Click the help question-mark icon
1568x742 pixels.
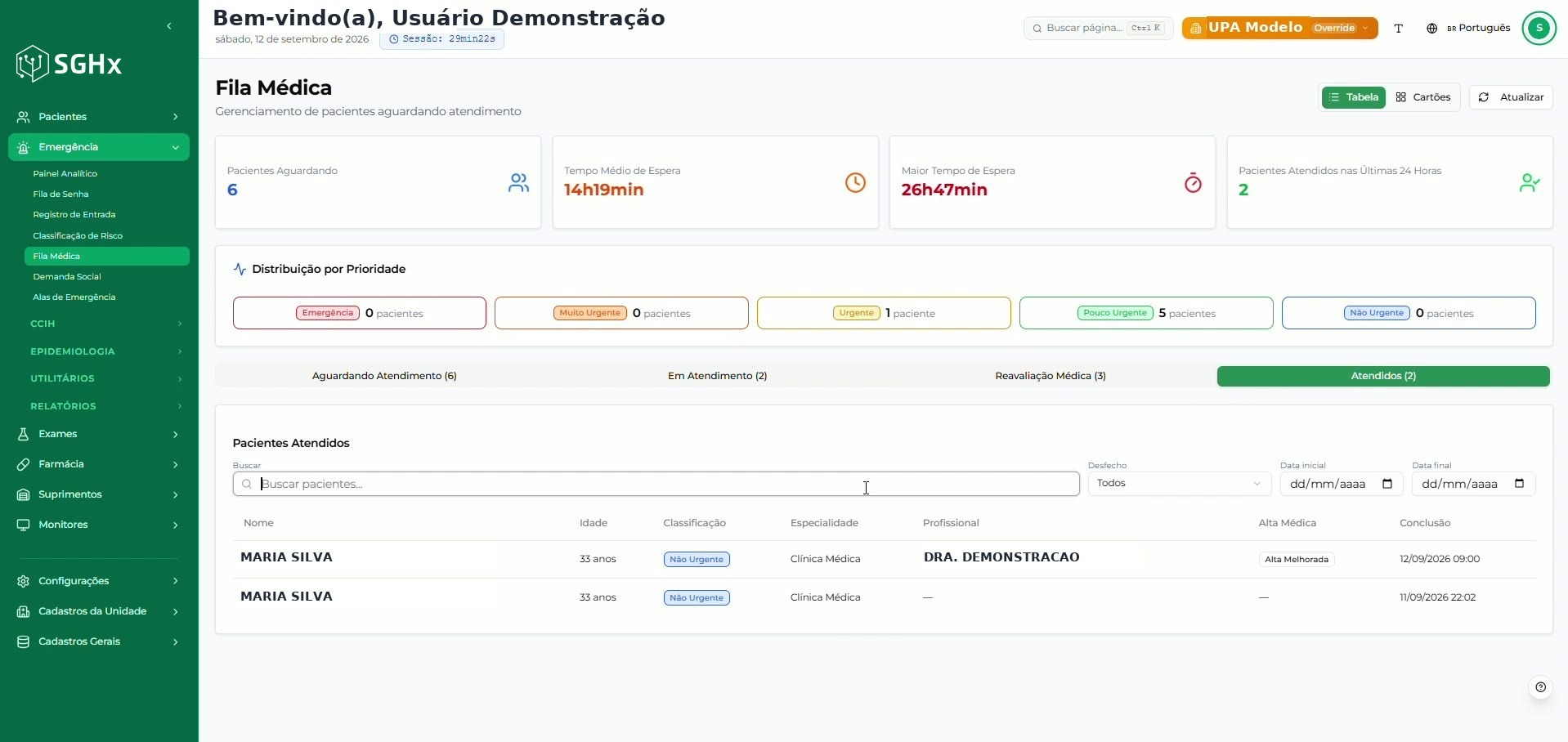tap(1540, 687)
